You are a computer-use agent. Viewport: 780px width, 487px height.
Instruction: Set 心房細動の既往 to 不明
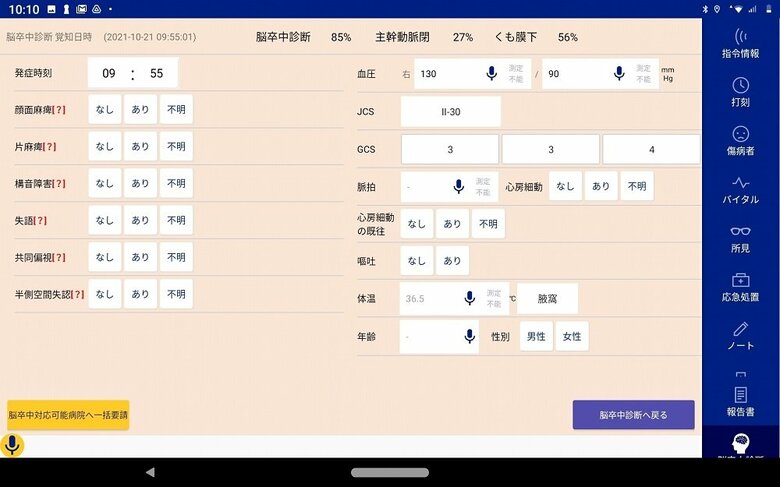pos(488,224)
